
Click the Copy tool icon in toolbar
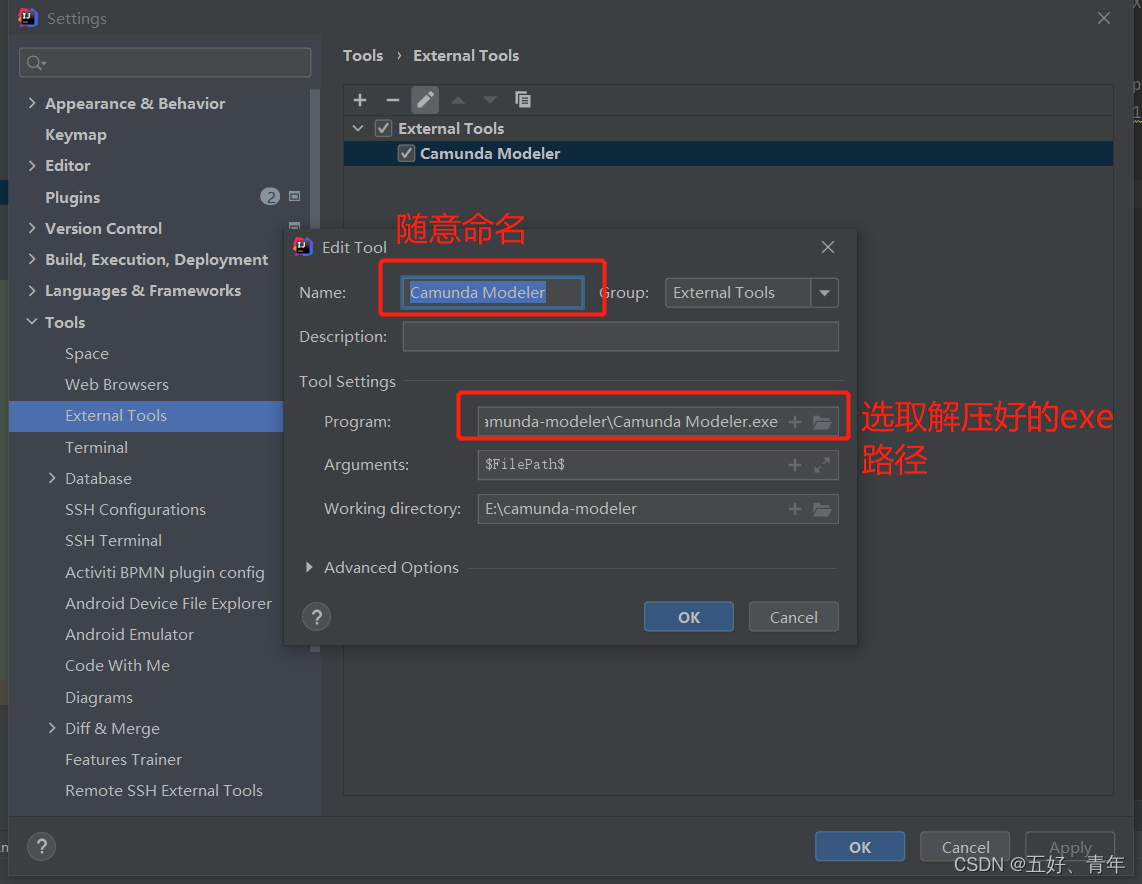[523, 100]
